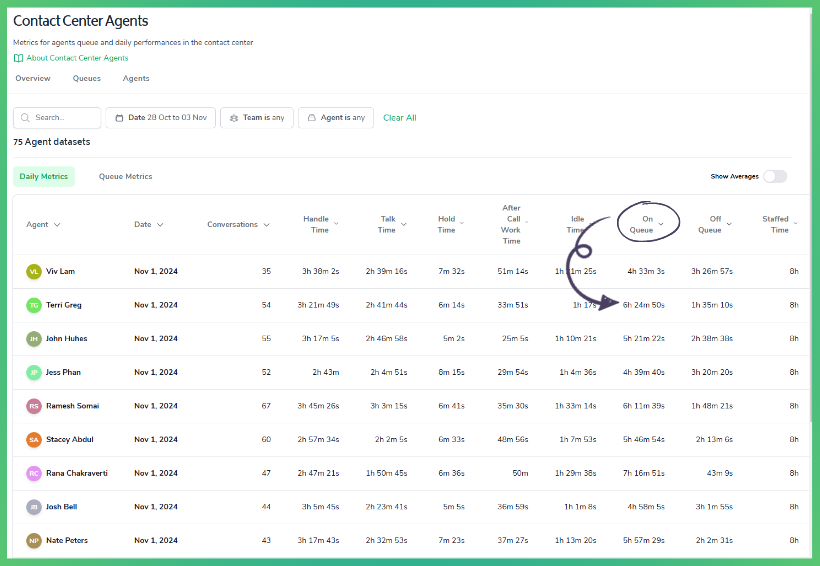820x566 pixels.
Task: Open the Hold Time column chevron
Action: click(x=462, y=223)
